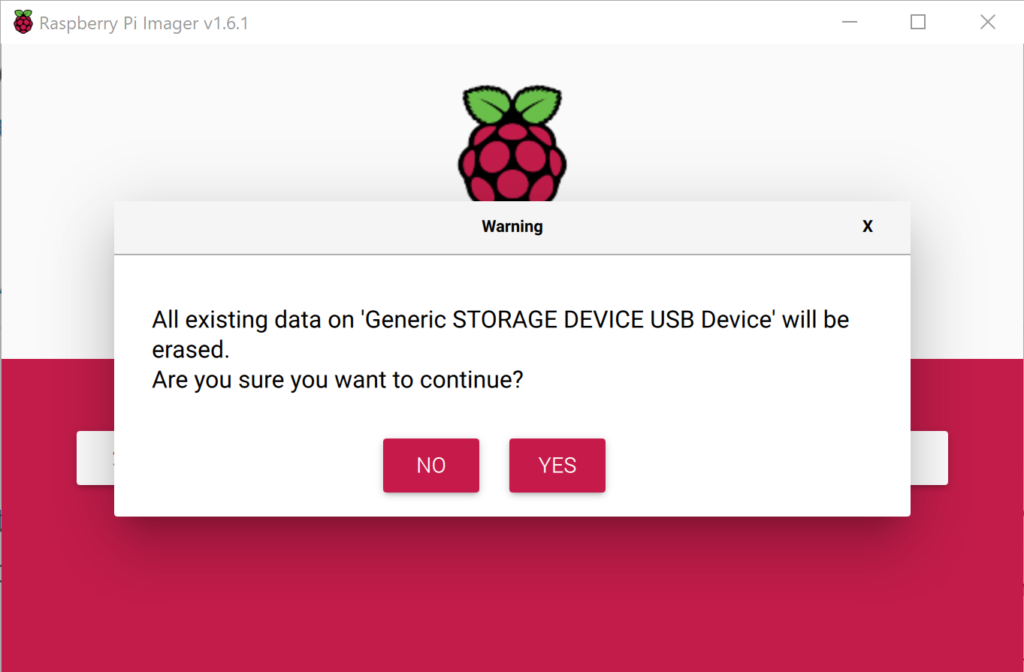Viewport: 1024px width, 672px height.
Task: Click the 'All existing data on' text
Action: click(253, 319)
